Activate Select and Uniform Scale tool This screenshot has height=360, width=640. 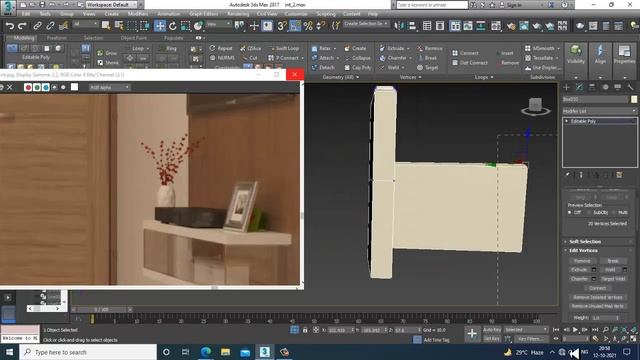186,26
